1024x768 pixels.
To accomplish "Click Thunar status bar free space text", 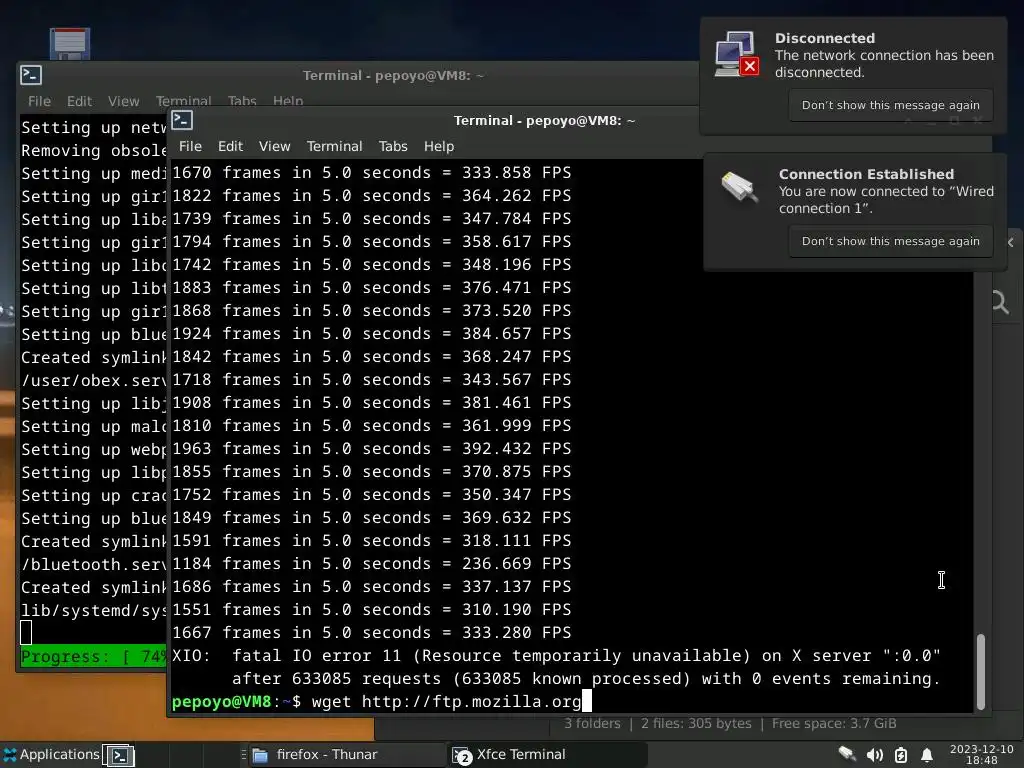I will point(834,724).
